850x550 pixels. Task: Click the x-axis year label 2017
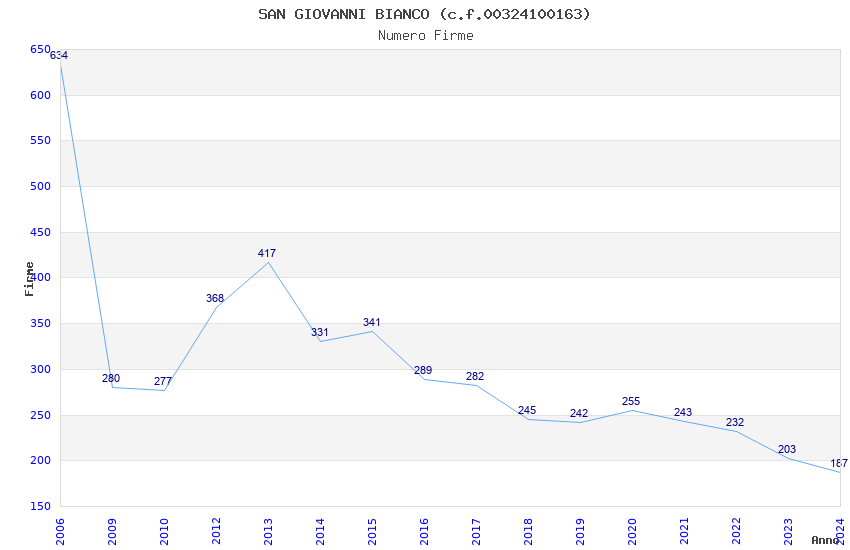click(x=476, y=532)
